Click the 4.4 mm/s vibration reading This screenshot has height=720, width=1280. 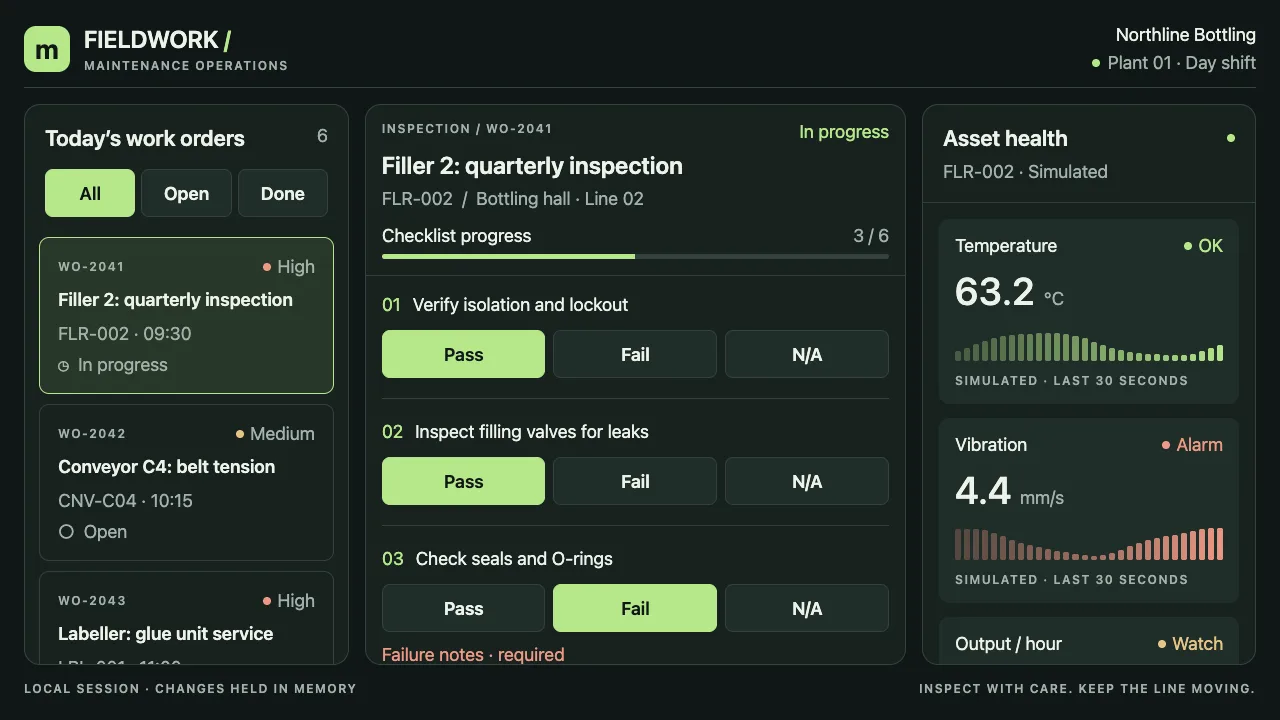tap(1009, 491)
